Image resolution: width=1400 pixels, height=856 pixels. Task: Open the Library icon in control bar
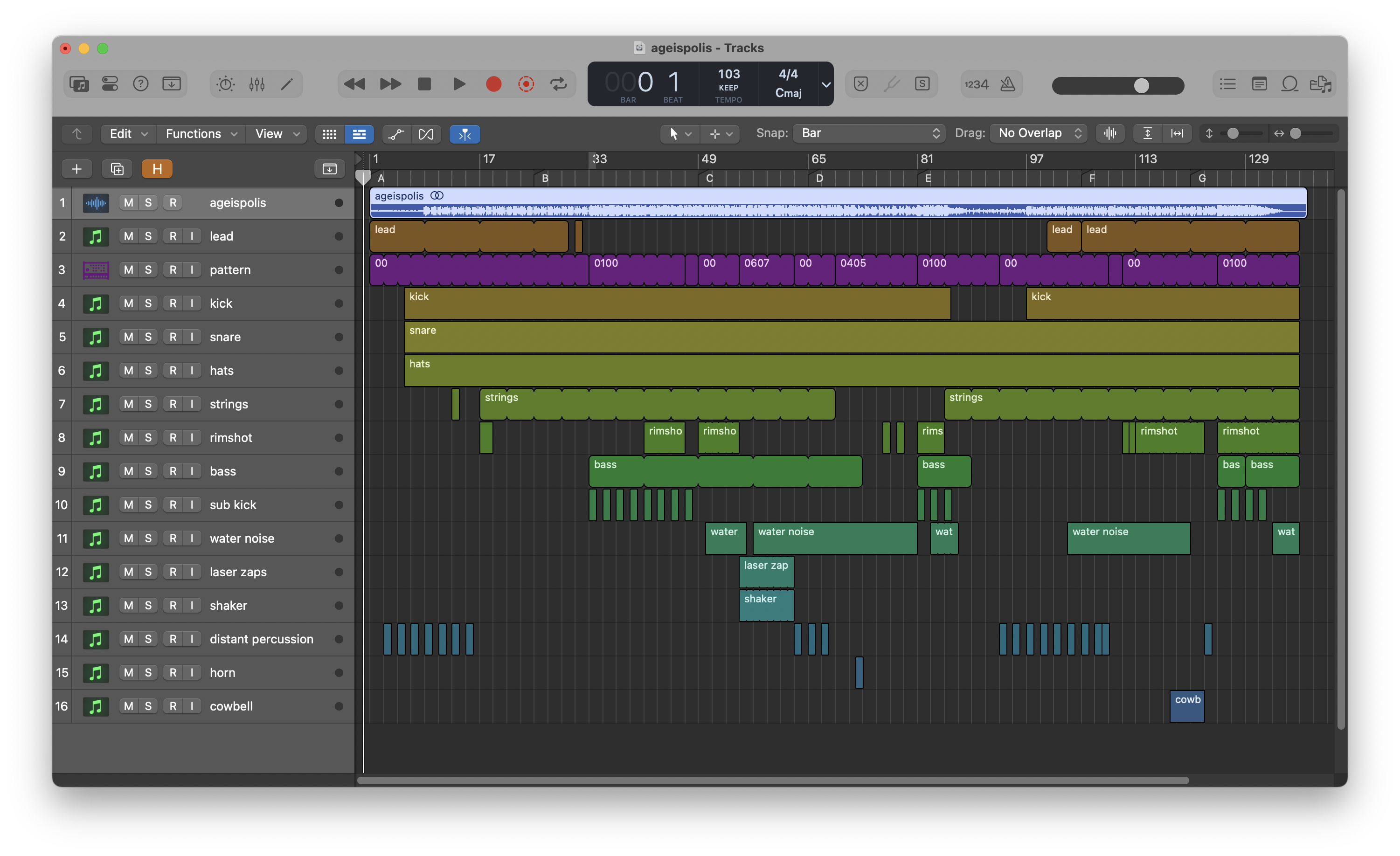(x=79, y=84)
